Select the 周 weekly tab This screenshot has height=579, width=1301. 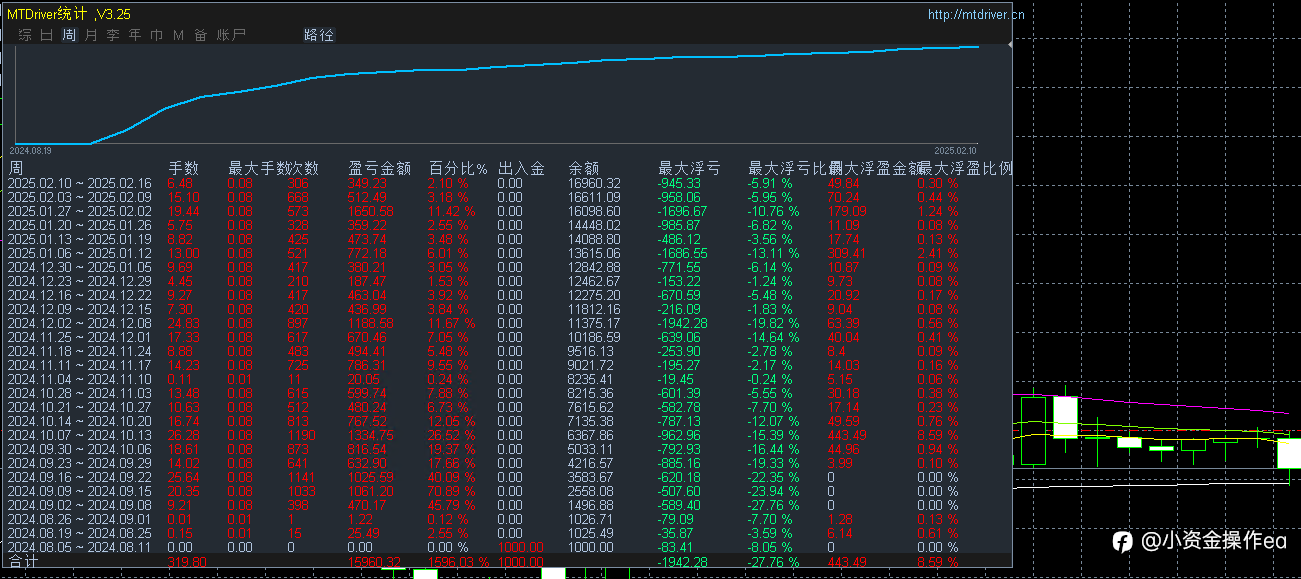69,35
